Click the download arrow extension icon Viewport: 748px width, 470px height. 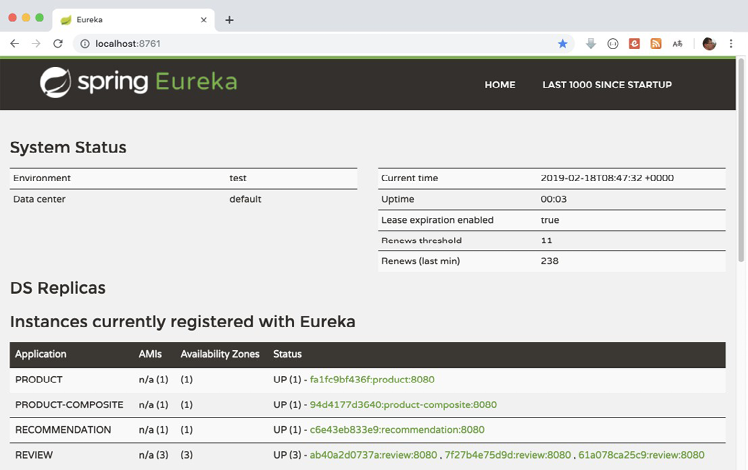point(591,43)
